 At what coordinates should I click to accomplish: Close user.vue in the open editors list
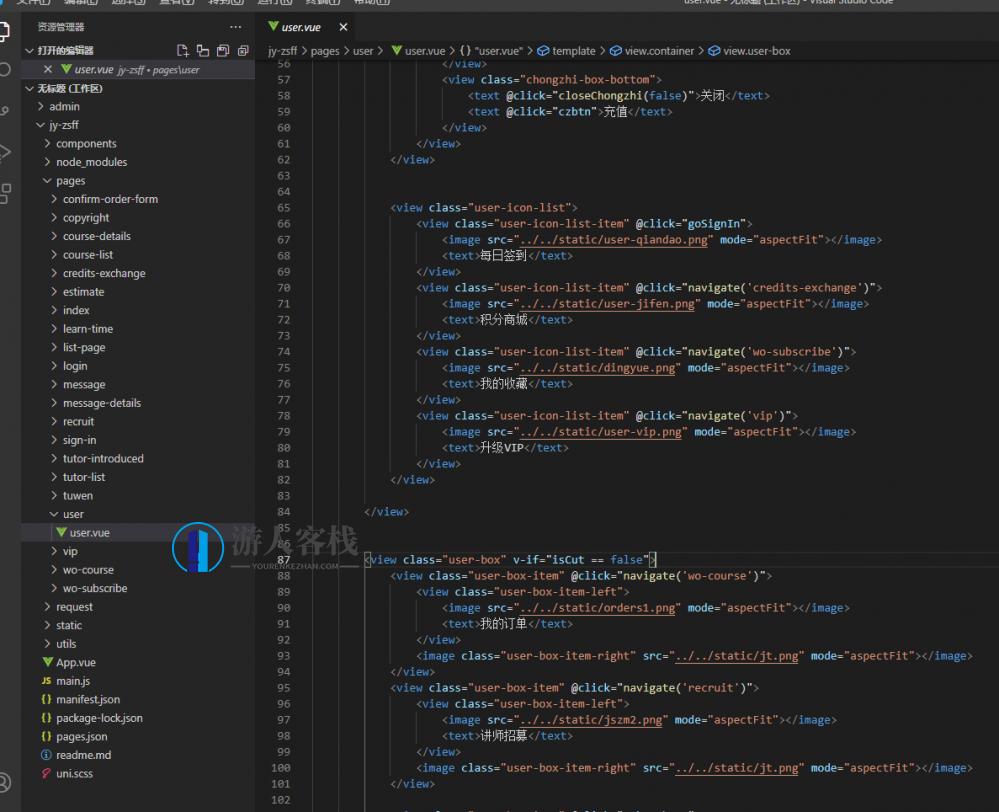click(48, 70)
